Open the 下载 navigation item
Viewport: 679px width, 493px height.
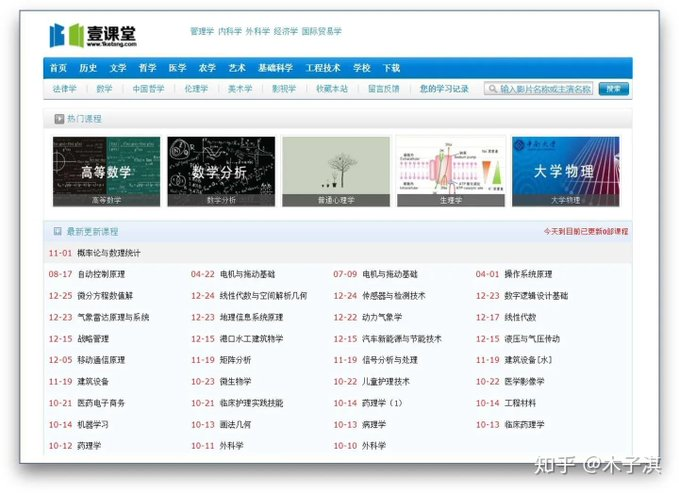pyautogui.click(x=391, y=68)
